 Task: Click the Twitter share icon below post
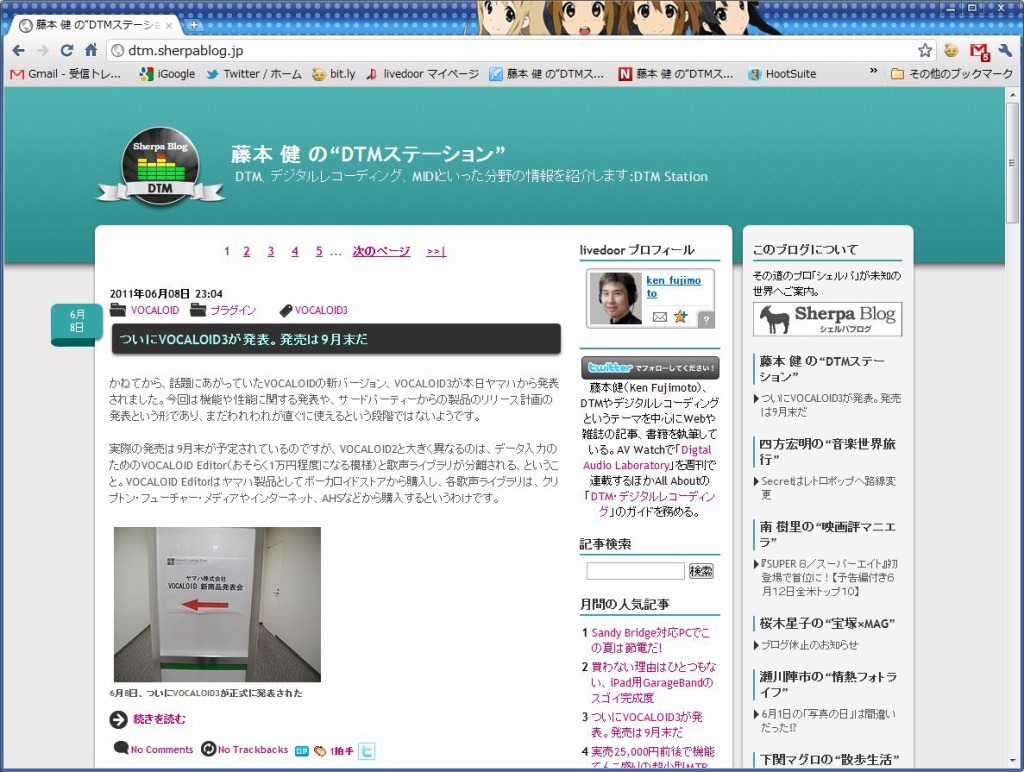[367, 751]
